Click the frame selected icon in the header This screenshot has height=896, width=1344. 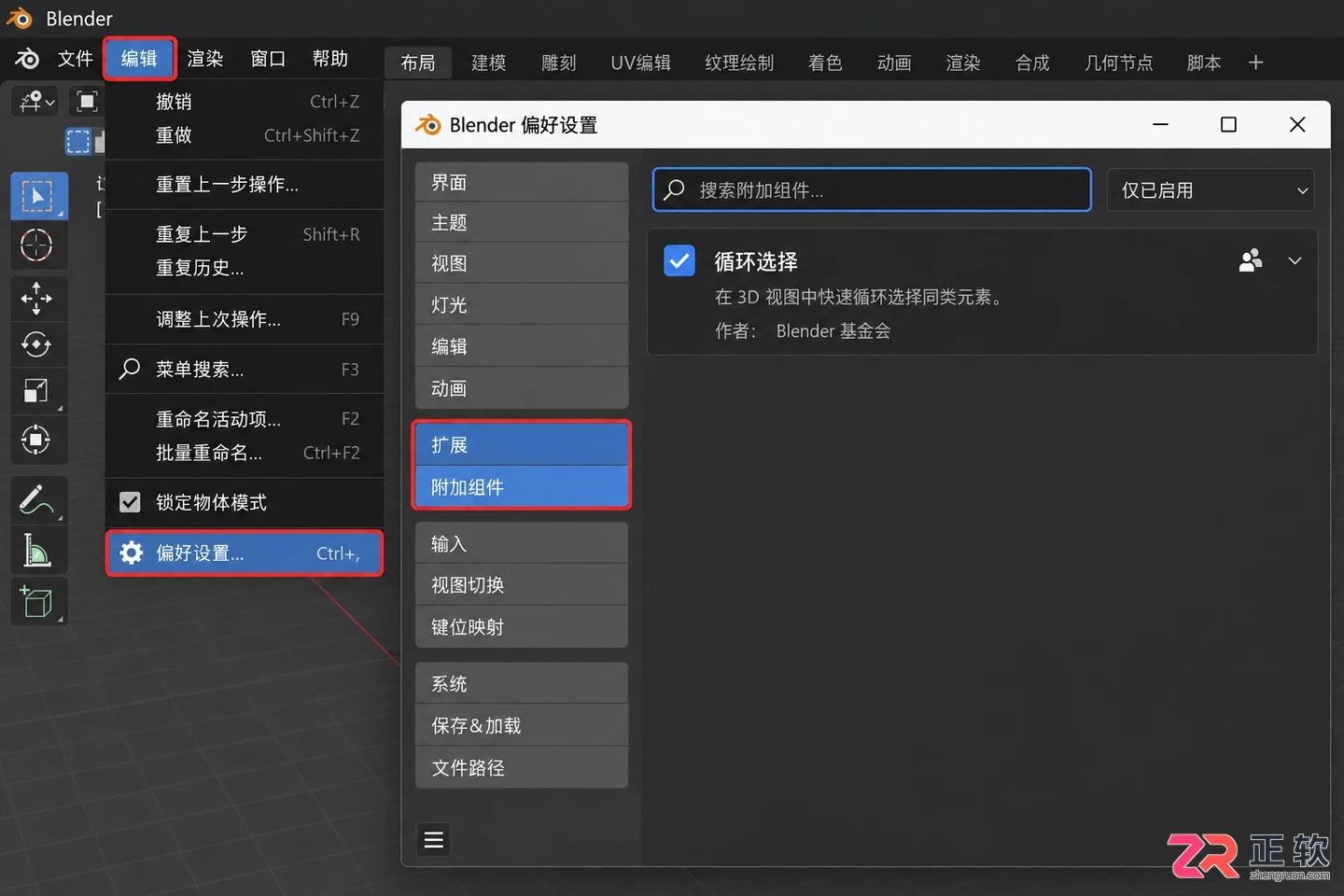click(x=87, y=101)
